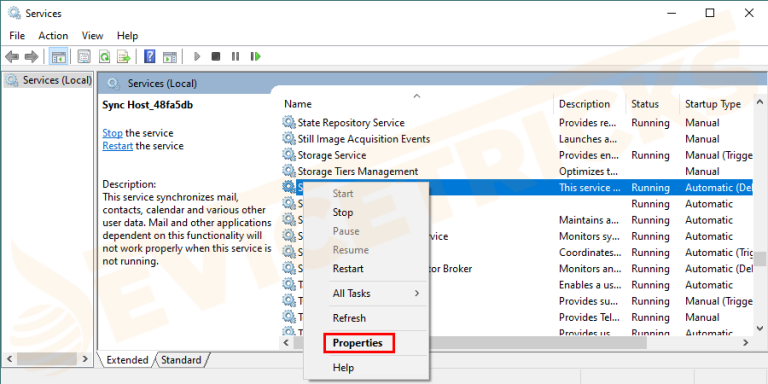
Task: Click the Pause Service toolbar icon
Action: click(x=236, y=57)
